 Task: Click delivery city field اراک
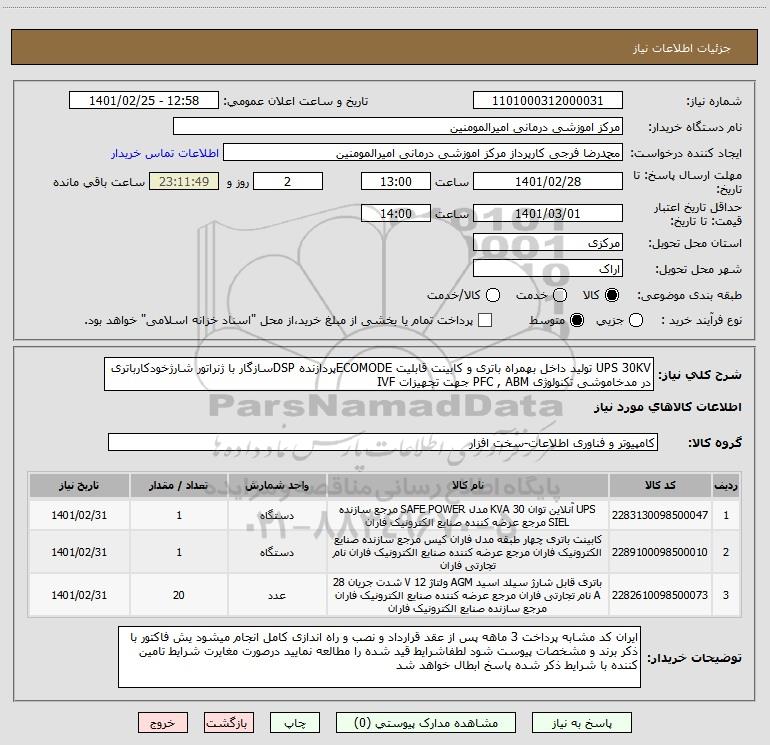[548, 269]
